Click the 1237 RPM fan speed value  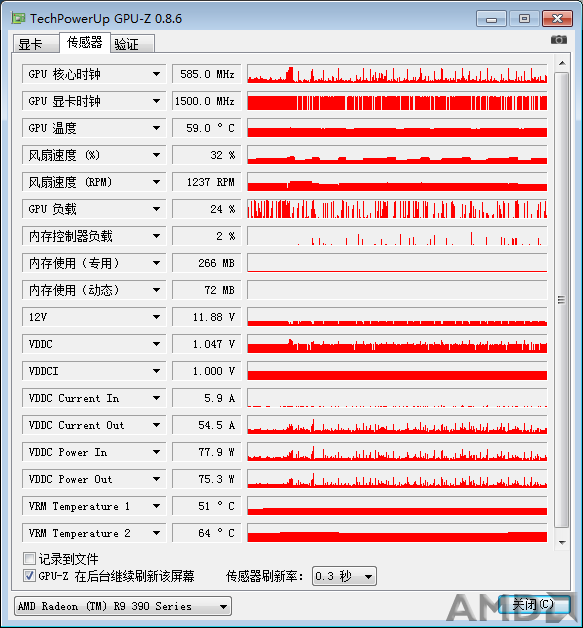207,182
